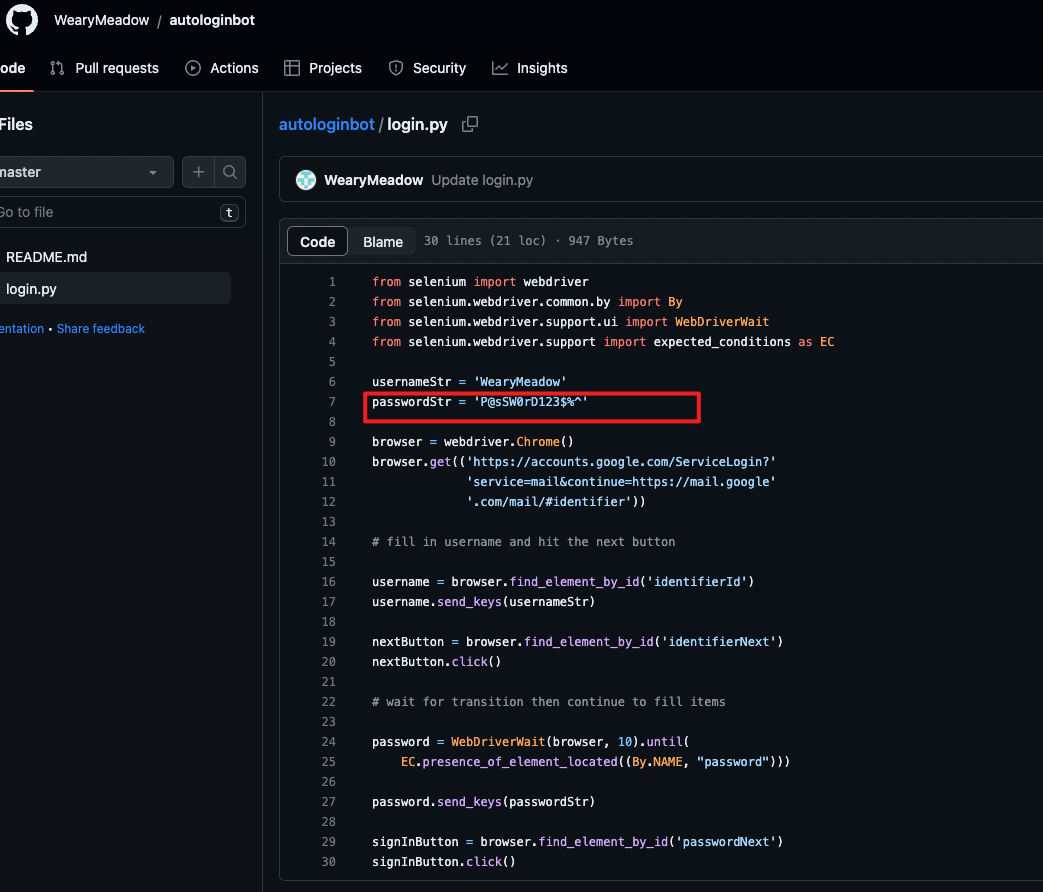The width and height of the screenshot is (1043, 892).
Task: Open README.md in the file tree
Action: pos(47,257)
